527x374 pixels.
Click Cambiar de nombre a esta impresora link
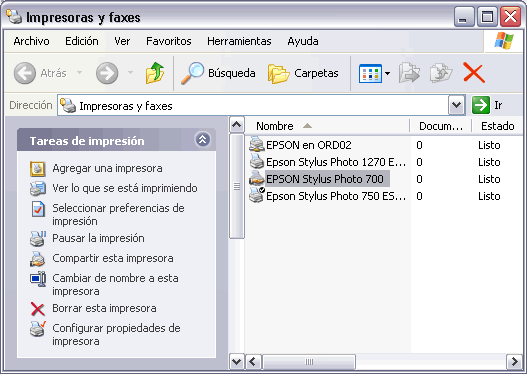click(115, 285)
